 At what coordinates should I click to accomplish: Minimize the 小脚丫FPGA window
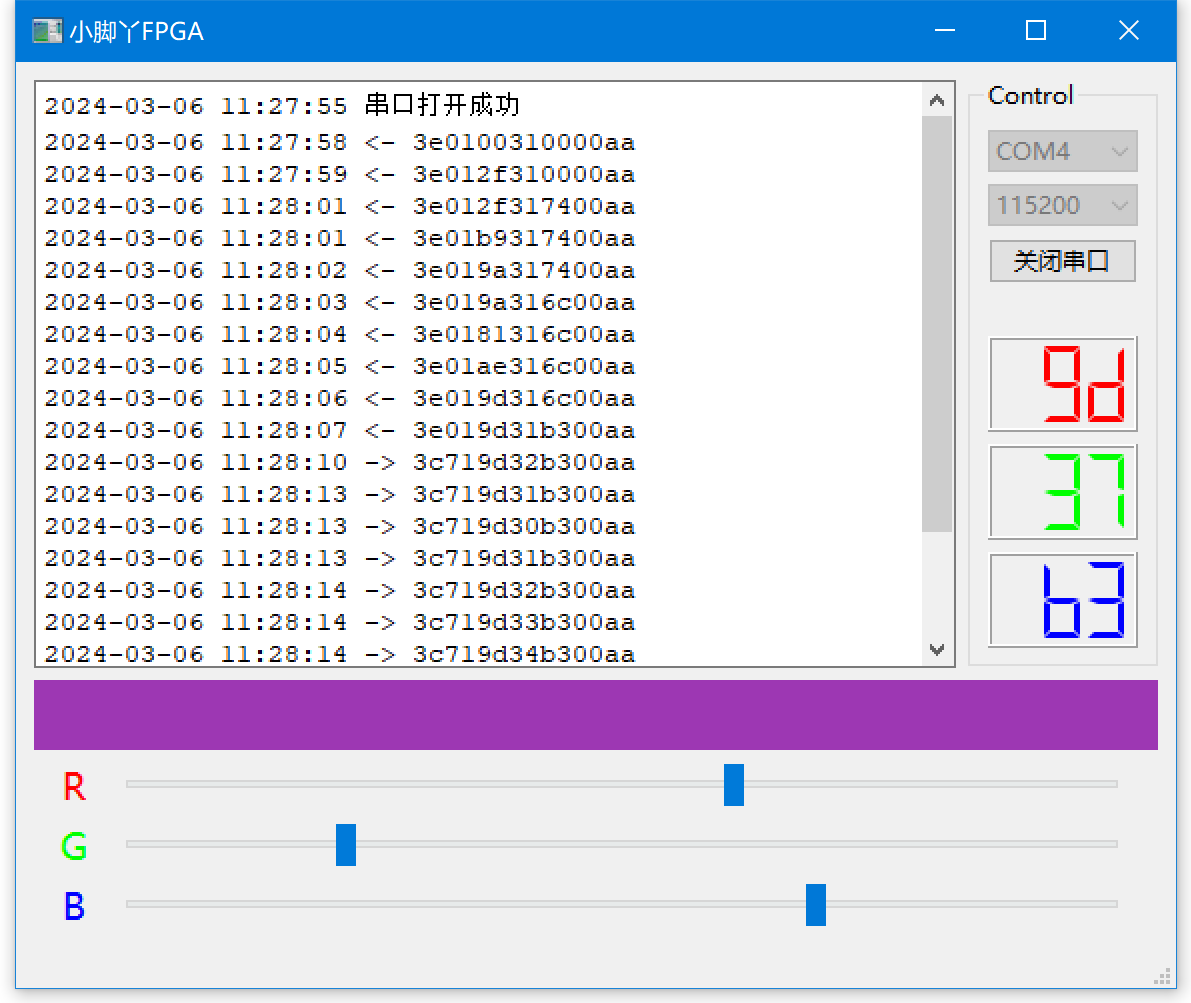[945, 30]
